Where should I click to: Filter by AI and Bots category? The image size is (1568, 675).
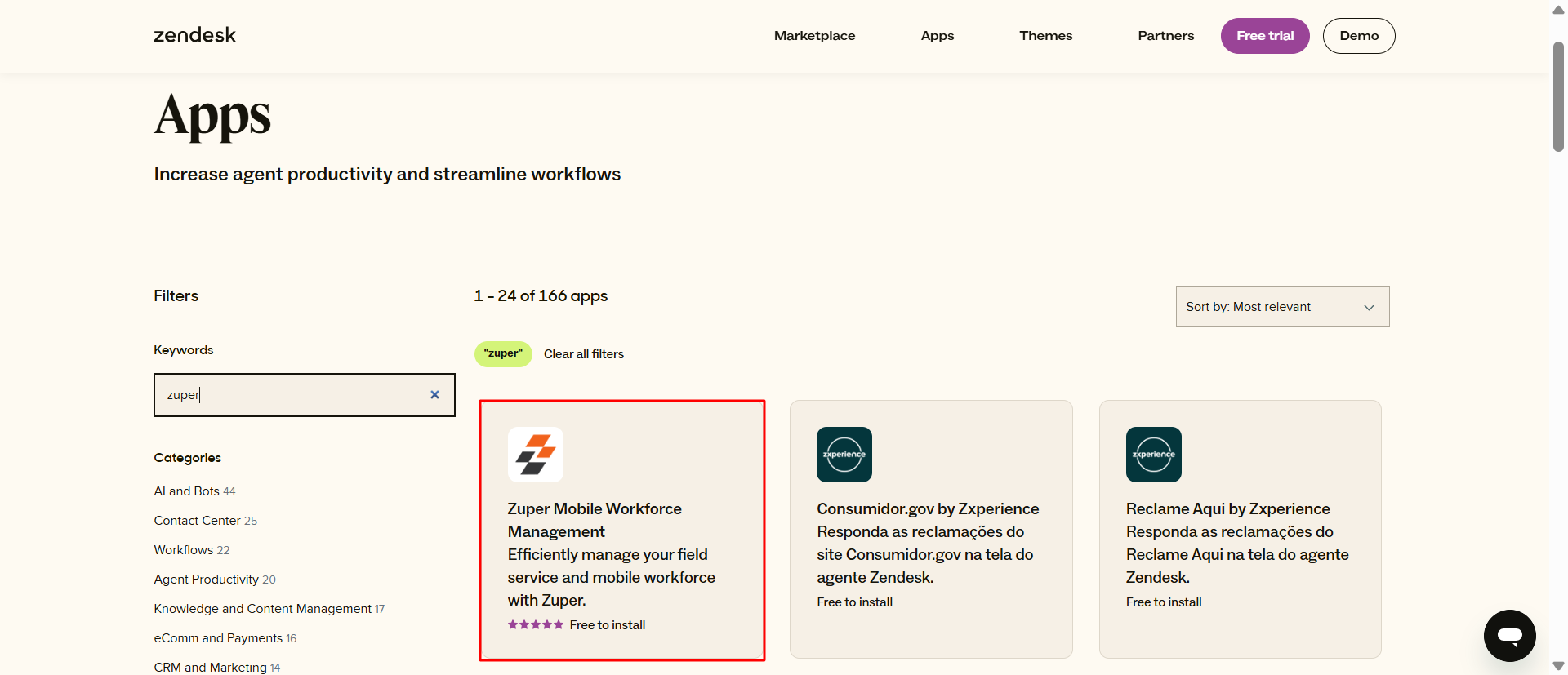(x=194, y=491)
